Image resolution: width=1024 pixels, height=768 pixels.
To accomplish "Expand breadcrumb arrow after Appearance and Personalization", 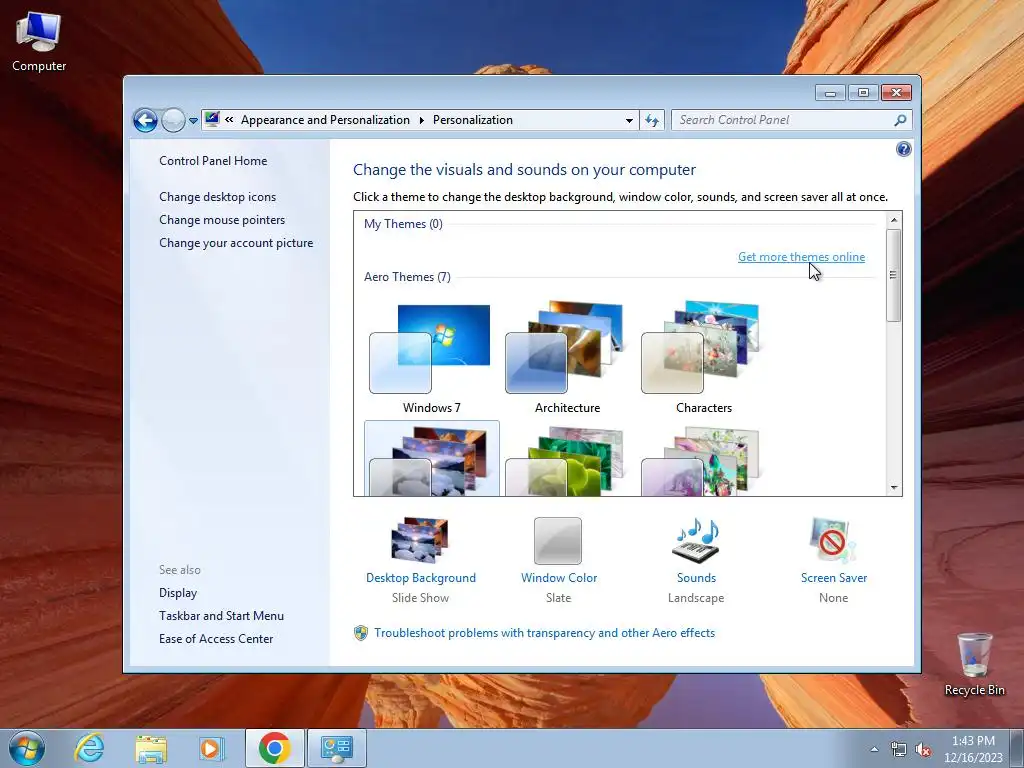I will coord(421,120).
